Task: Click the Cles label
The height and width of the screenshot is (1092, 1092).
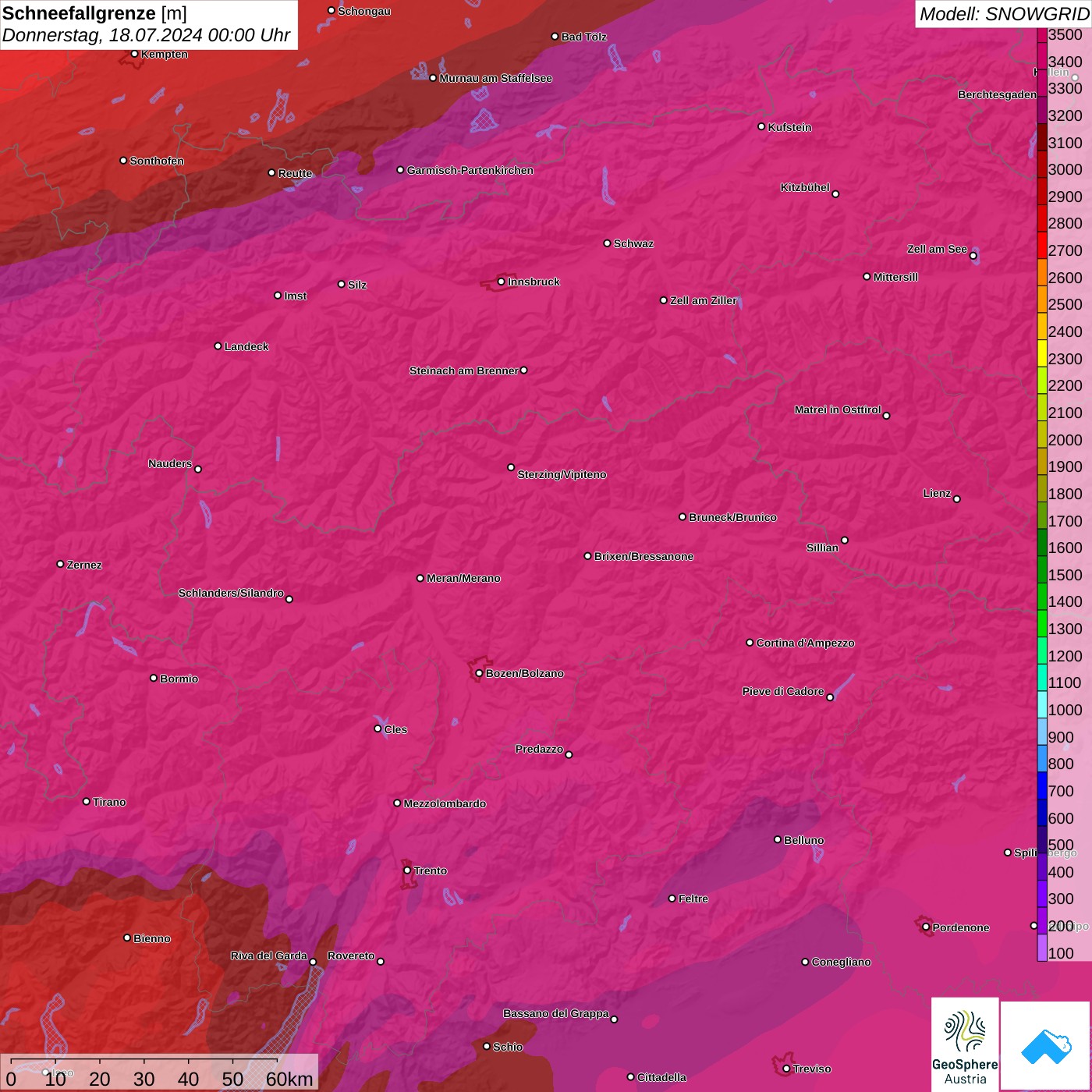Action: coord(395,729)
